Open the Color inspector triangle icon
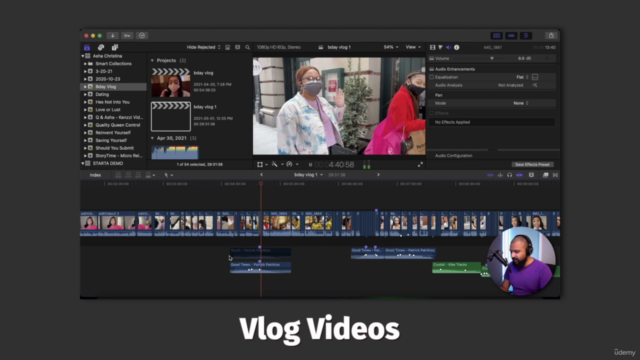The width and height of the screenshot is (640, 360). (440, 47)
